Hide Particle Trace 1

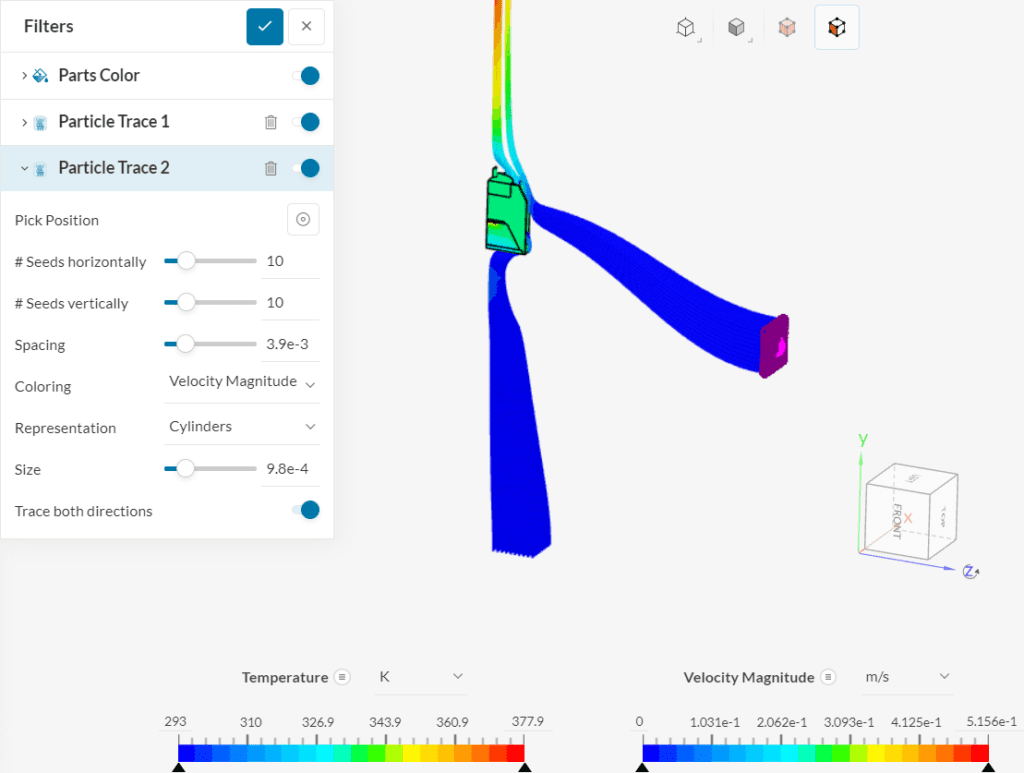309,121
